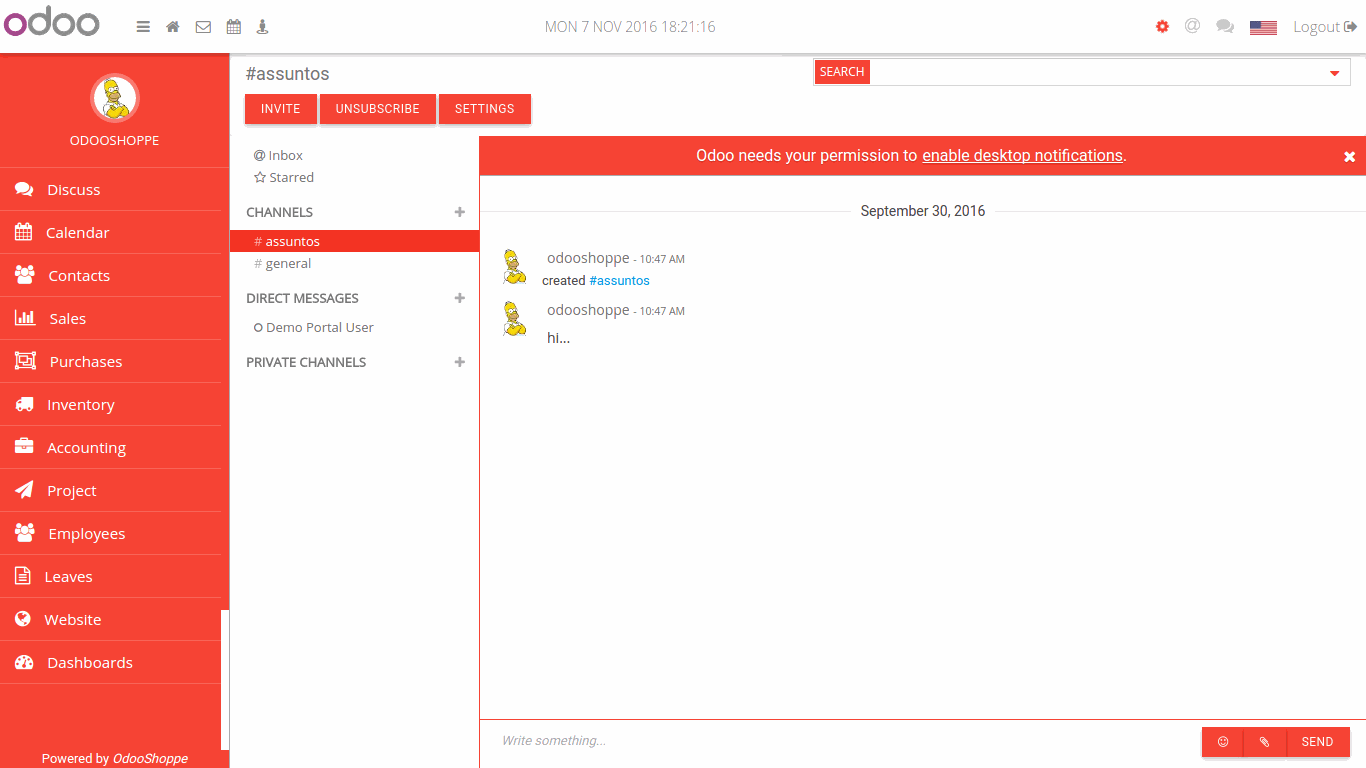Image resolution: width=1366 pixels, height=768 pixels.
Task: Dismiss the notification permission banner
Action: 1349,157
